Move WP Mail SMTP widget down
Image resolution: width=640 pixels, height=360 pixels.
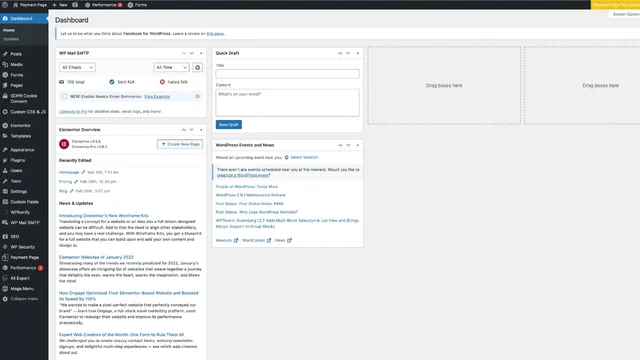(192, 53)
